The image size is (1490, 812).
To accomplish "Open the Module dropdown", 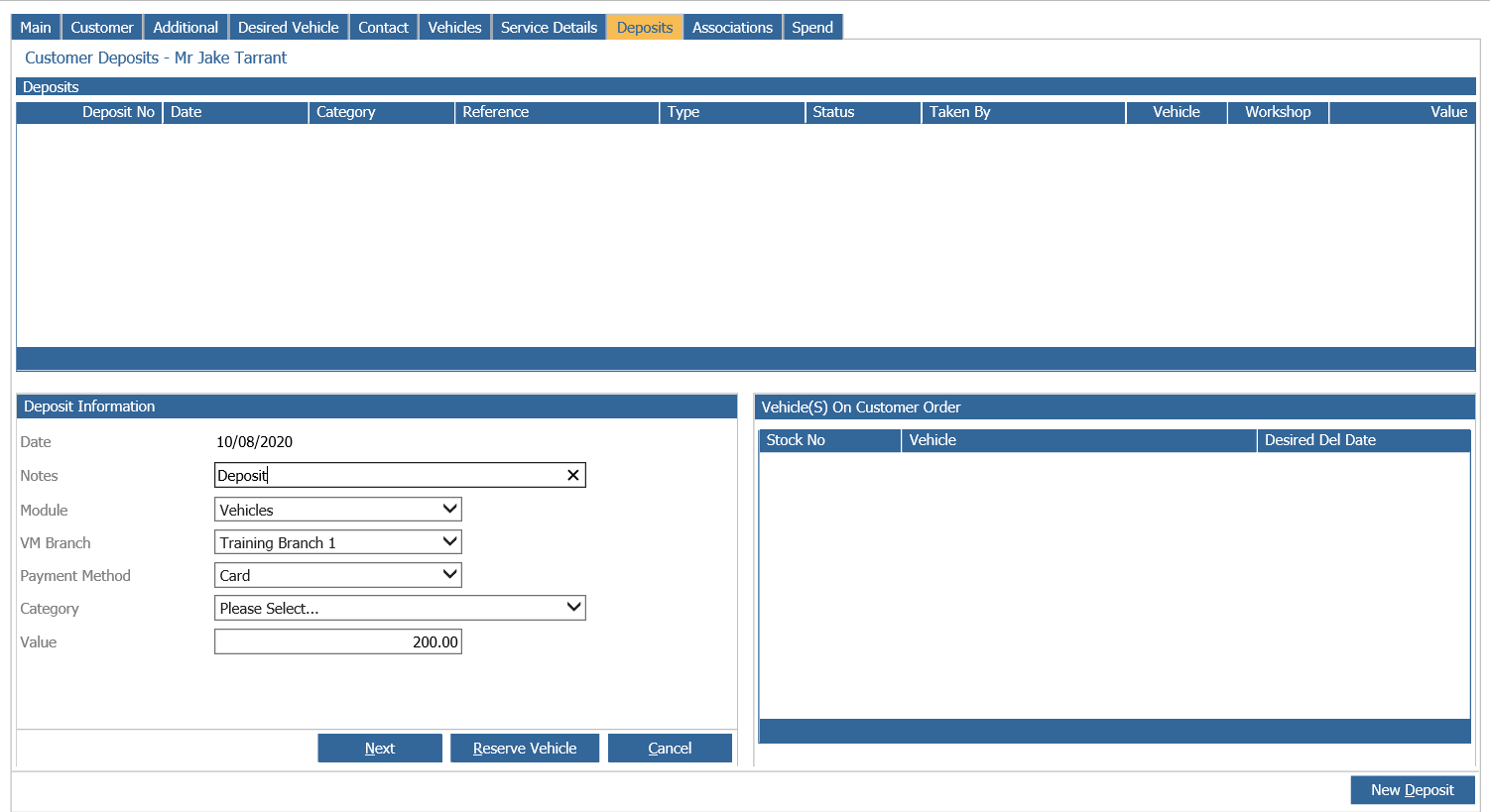I will point(337,510).
